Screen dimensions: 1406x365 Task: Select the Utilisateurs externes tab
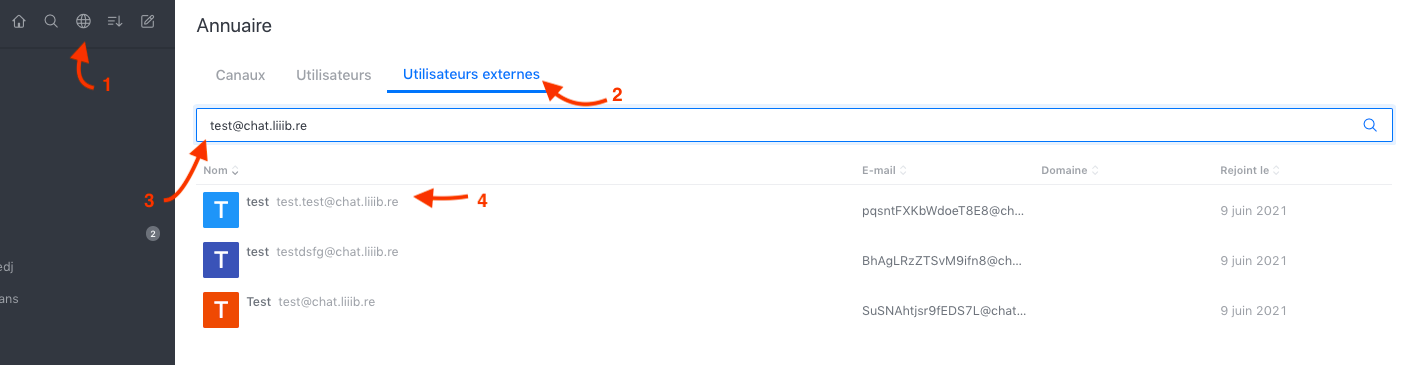[471, 75]
